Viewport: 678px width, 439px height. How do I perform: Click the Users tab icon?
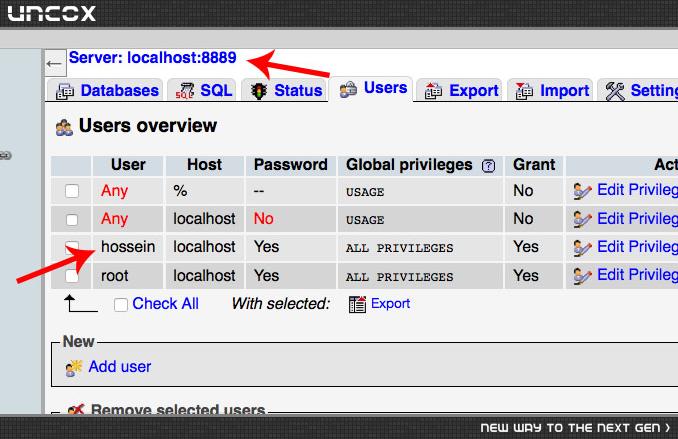[349, 89]
